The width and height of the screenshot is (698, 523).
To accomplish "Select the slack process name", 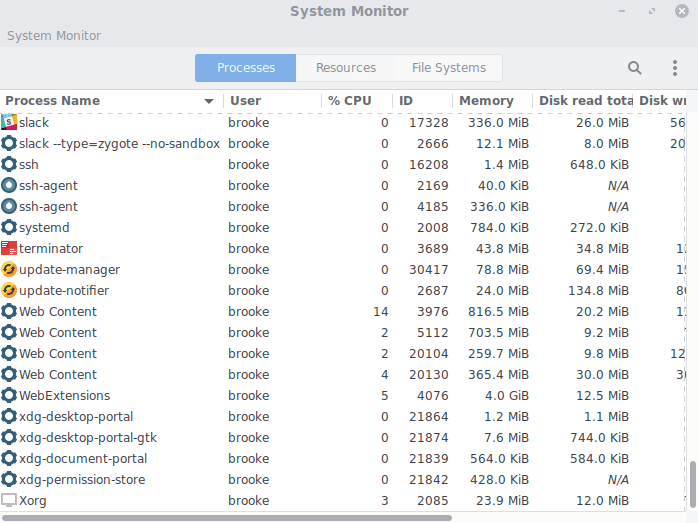I will point(34,122).
